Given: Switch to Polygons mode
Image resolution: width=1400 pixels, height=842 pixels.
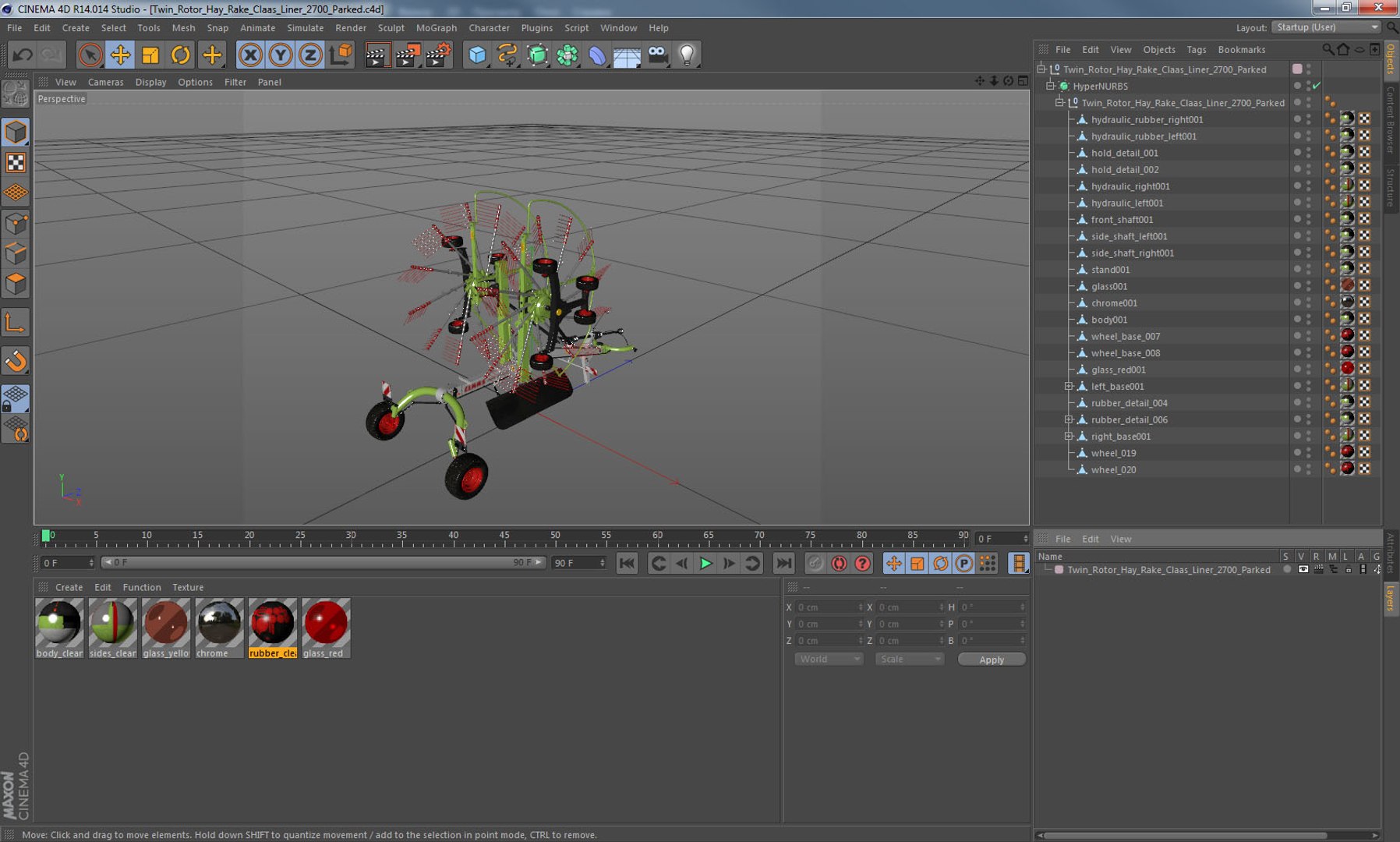Looking at the screenshot, I should (16, 284).
